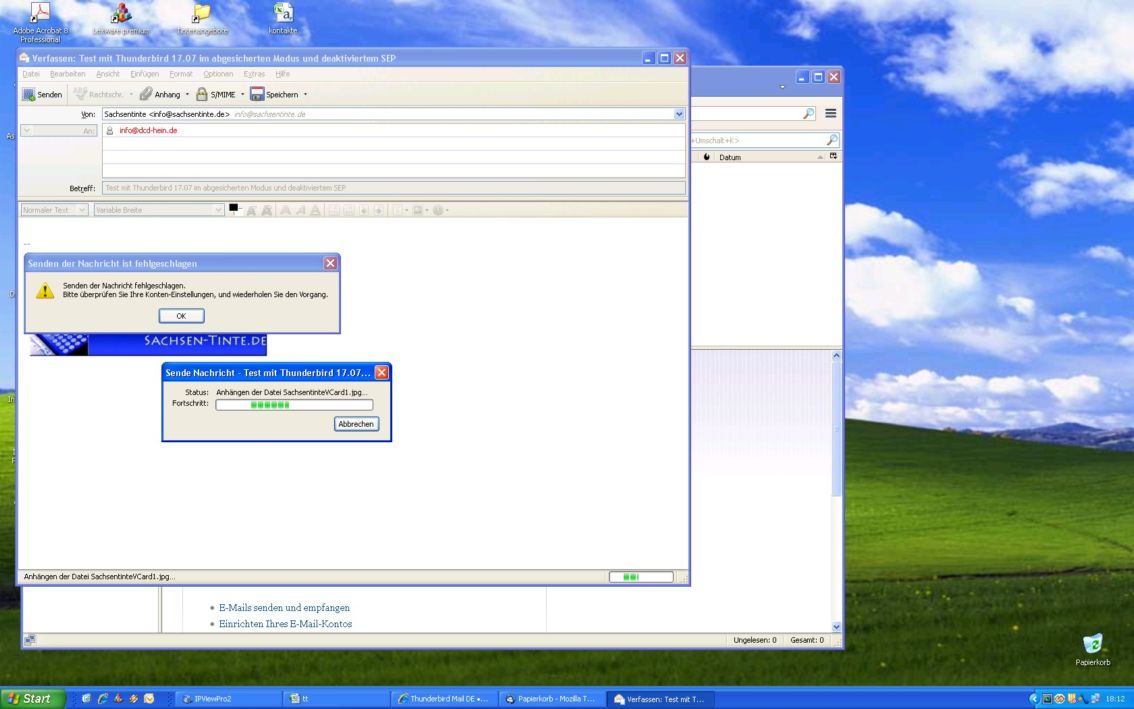Open the kontakte desktop shortcut
The width and height of the screenshot is (1134, 709).
click(283, 14)
